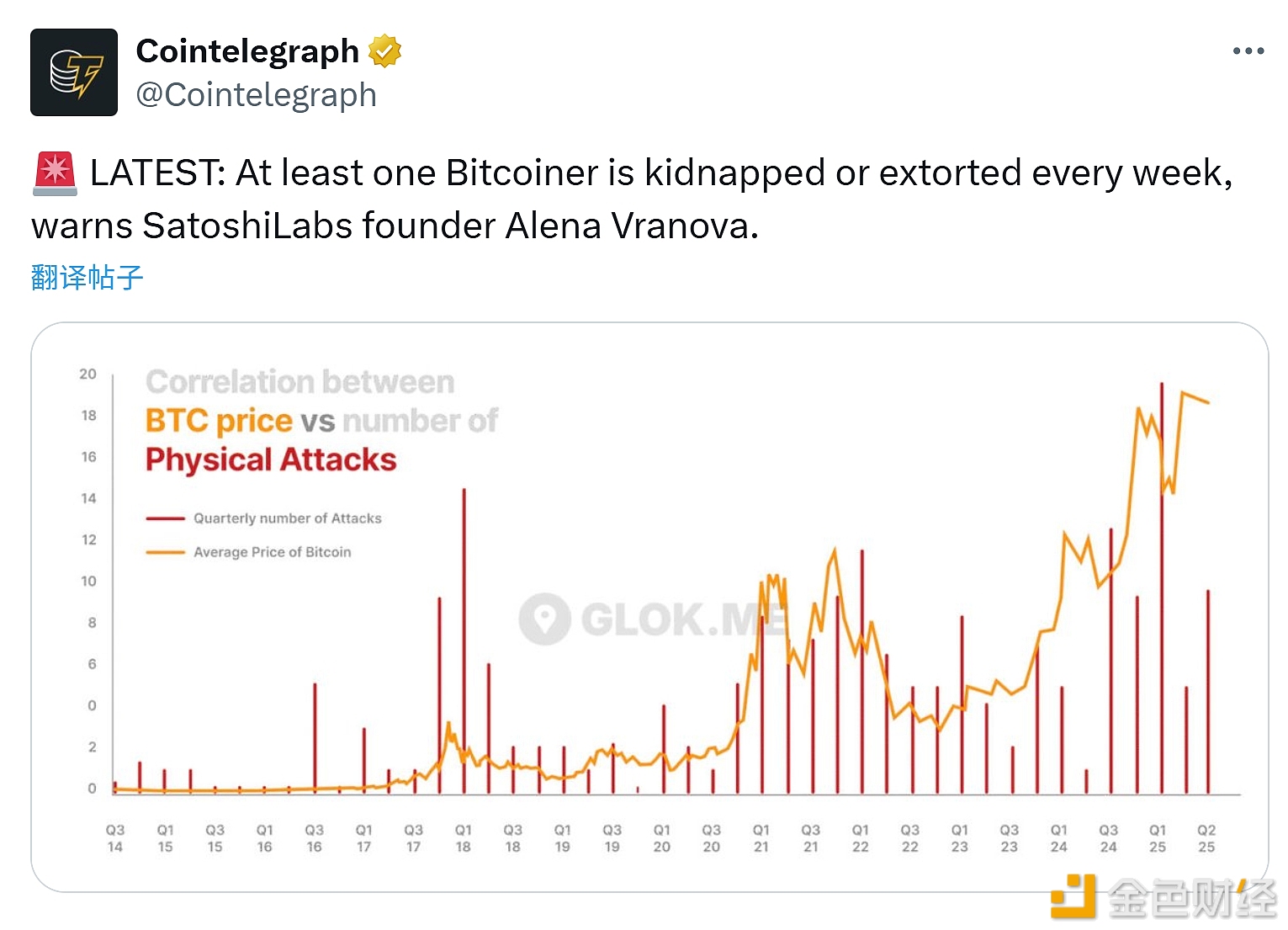The image size is (1288, 930).
Task: Open the Cointelegraph profile avatar
Action: point(74,72)
